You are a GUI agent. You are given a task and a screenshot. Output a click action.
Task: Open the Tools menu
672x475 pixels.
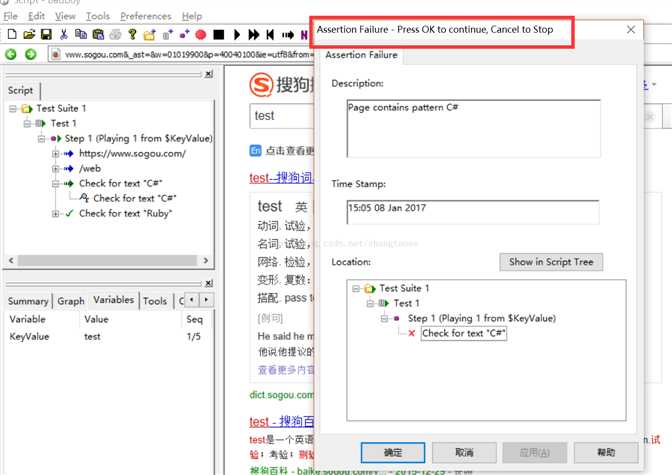click(98, 16)
